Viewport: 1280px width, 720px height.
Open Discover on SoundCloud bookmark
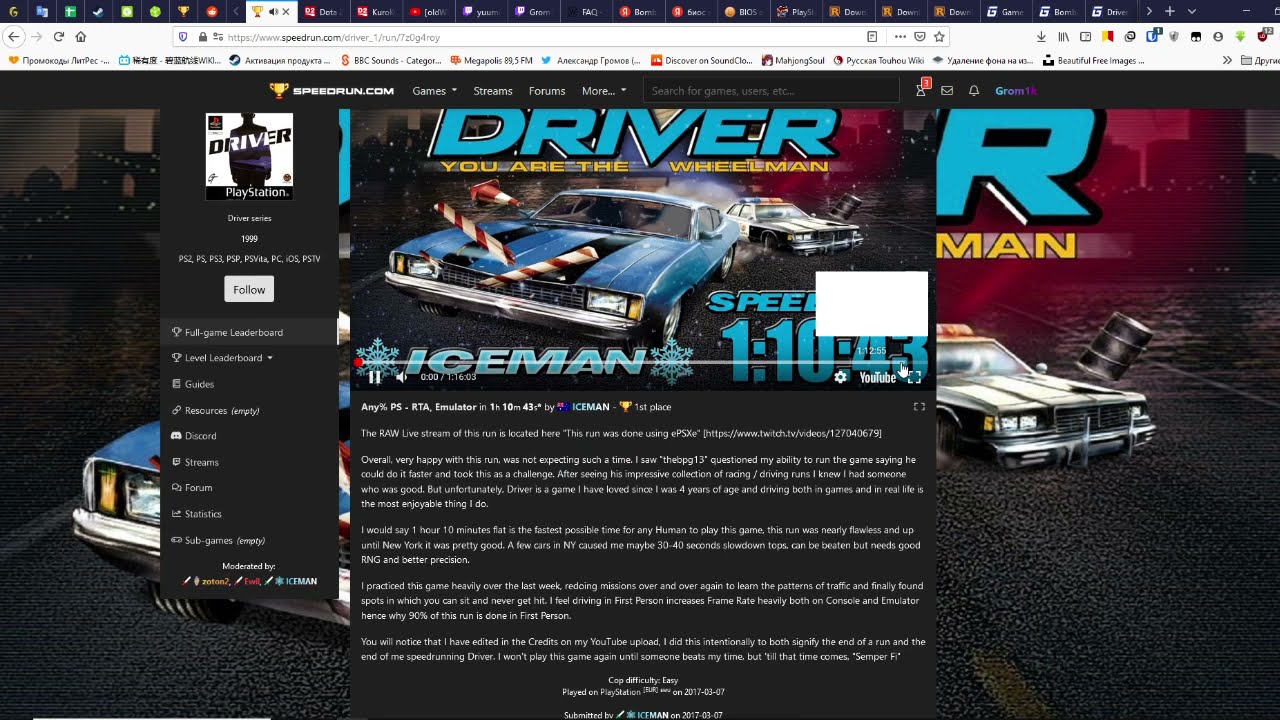pyautogui.click(x=701, y=60)
